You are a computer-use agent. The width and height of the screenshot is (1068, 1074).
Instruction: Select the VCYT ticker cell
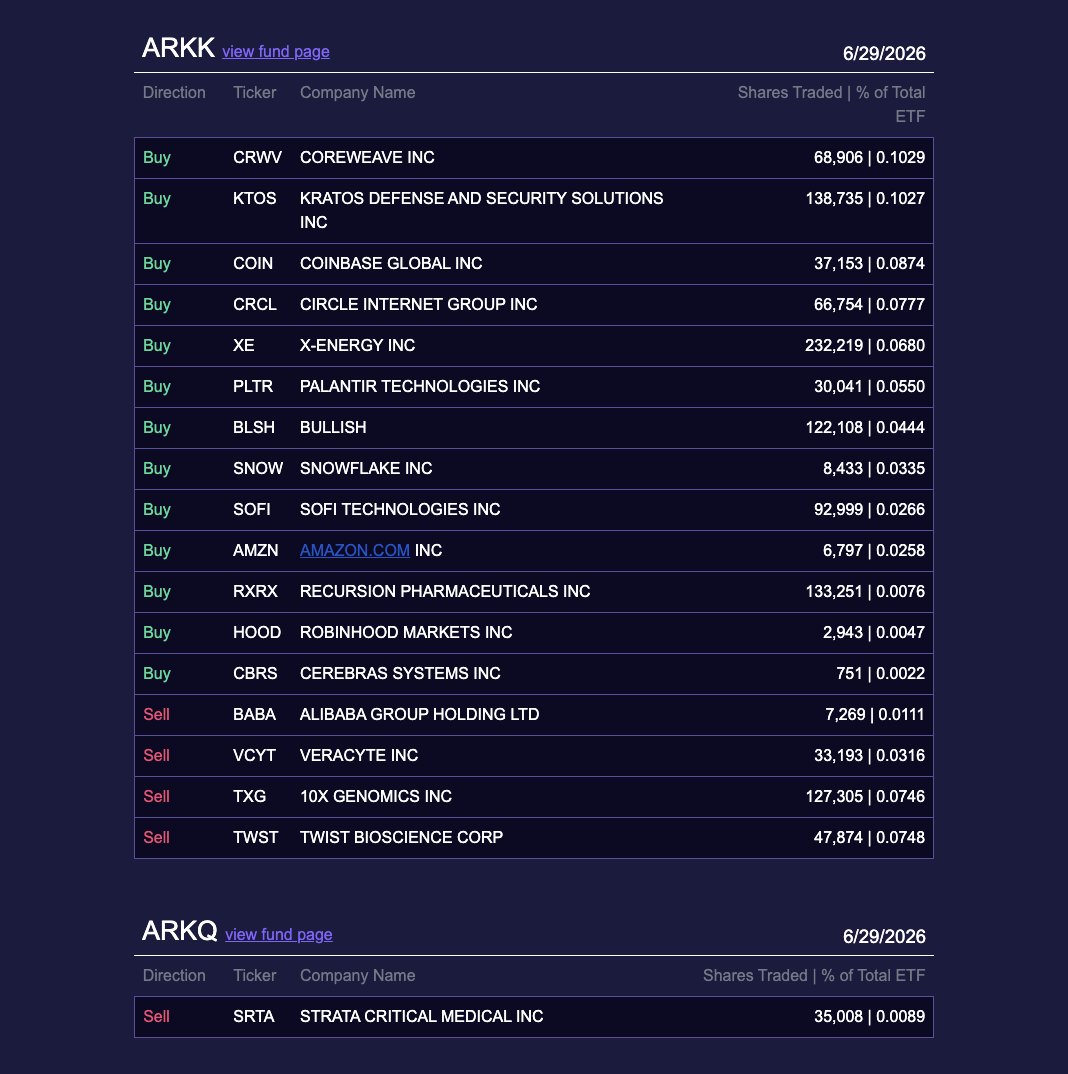point(254,756)
